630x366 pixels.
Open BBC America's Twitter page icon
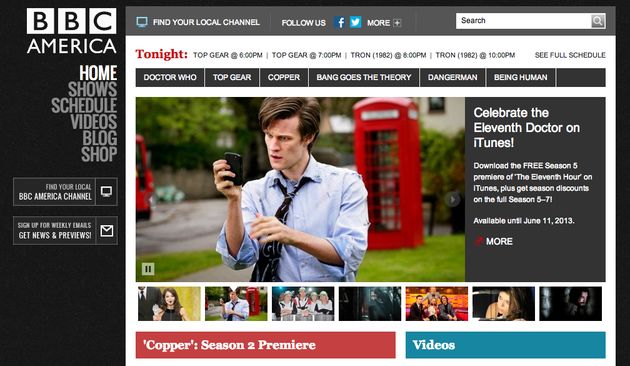(x=356, y=22)
